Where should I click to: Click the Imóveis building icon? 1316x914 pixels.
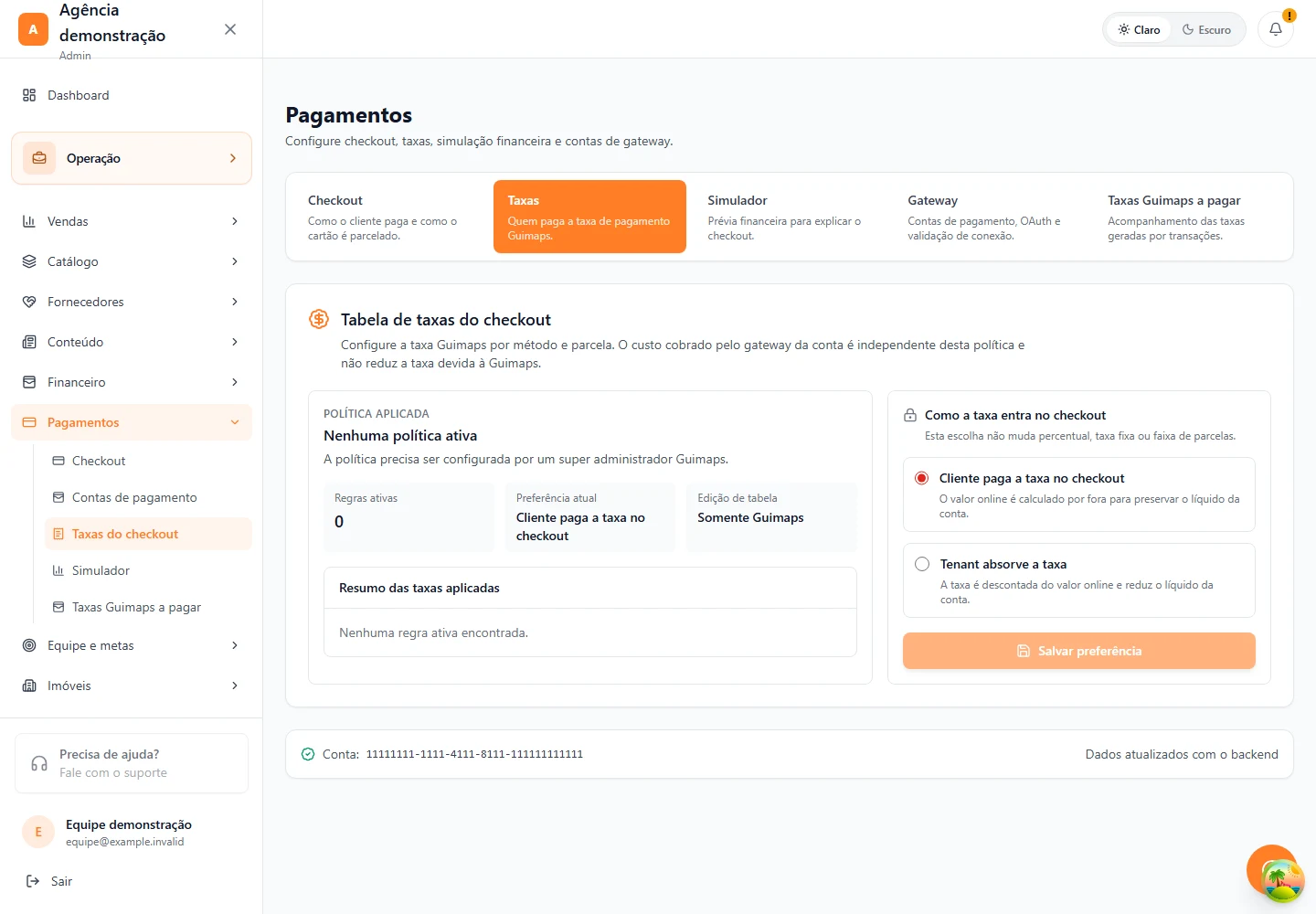tap(29, 685)
